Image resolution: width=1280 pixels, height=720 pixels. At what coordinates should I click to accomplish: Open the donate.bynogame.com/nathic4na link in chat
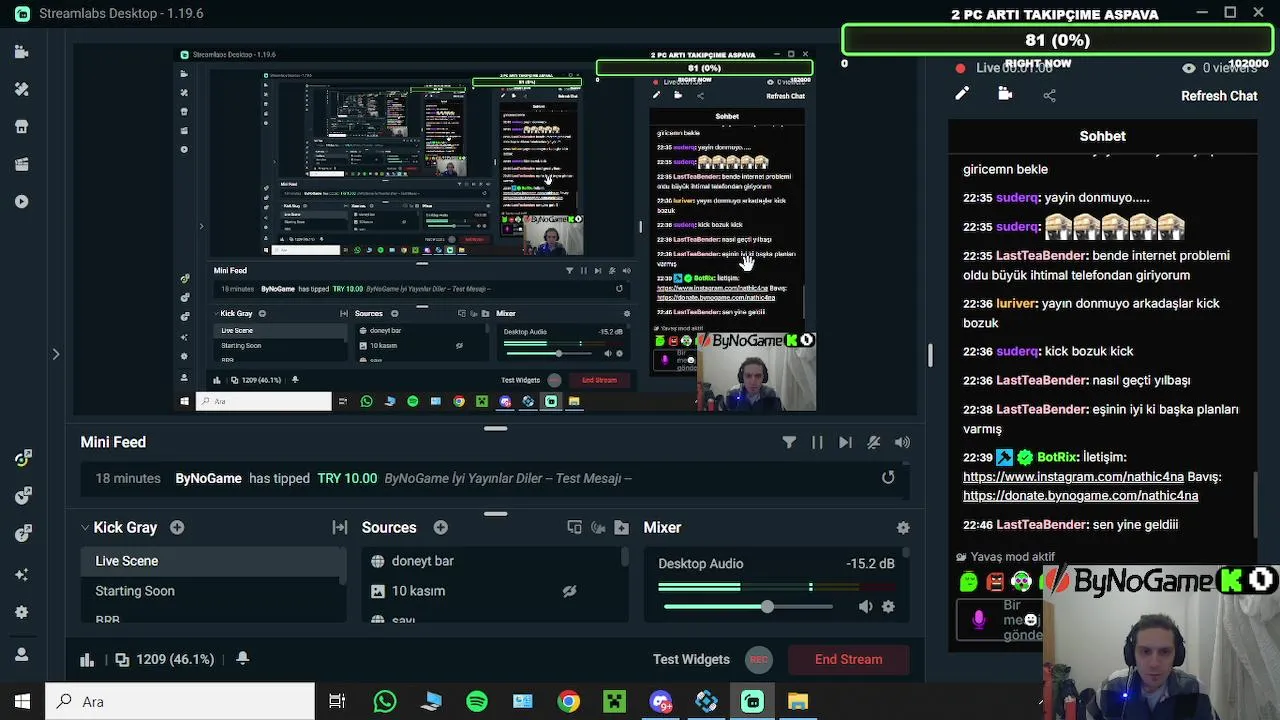(1080, 496)
